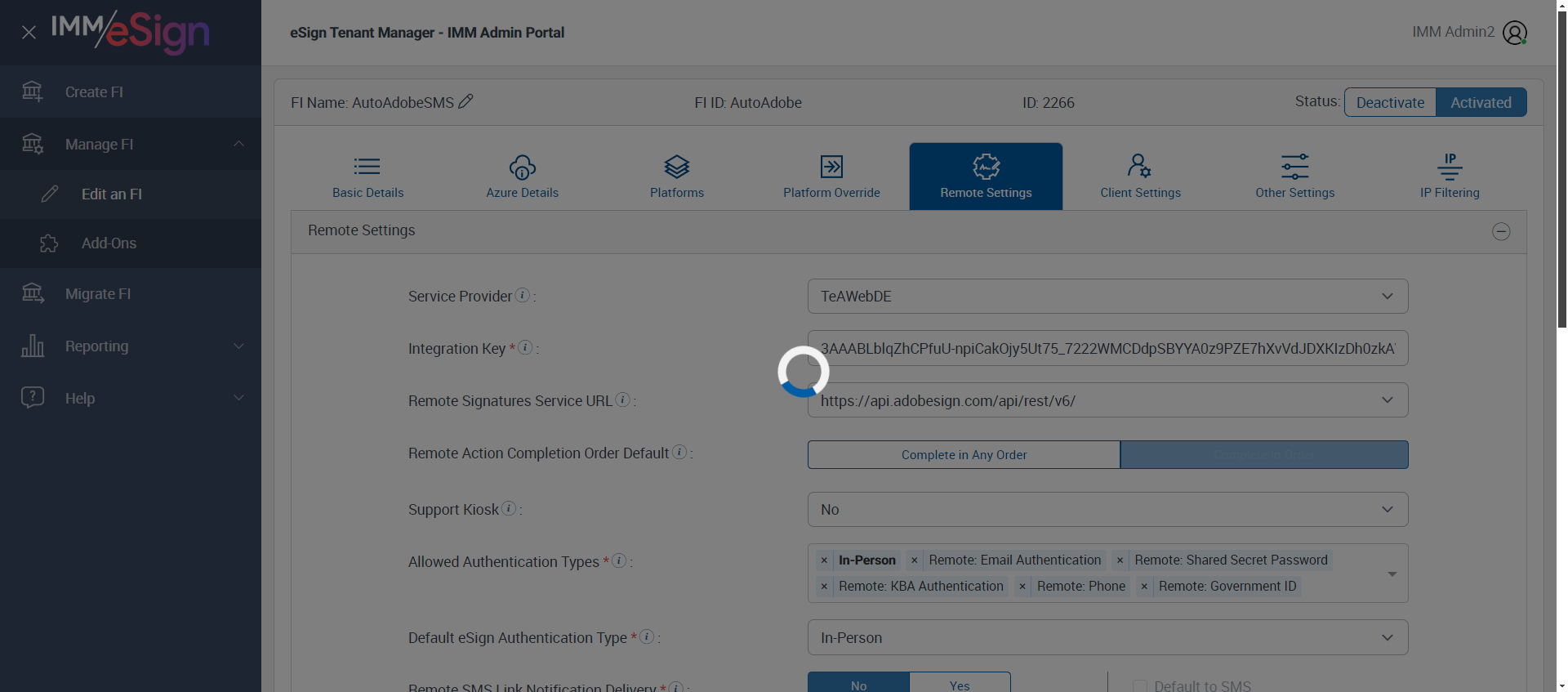Switch to the Platforms tab
The width and height of the screenshot is (1568, 692).
(x=677, y=176)
